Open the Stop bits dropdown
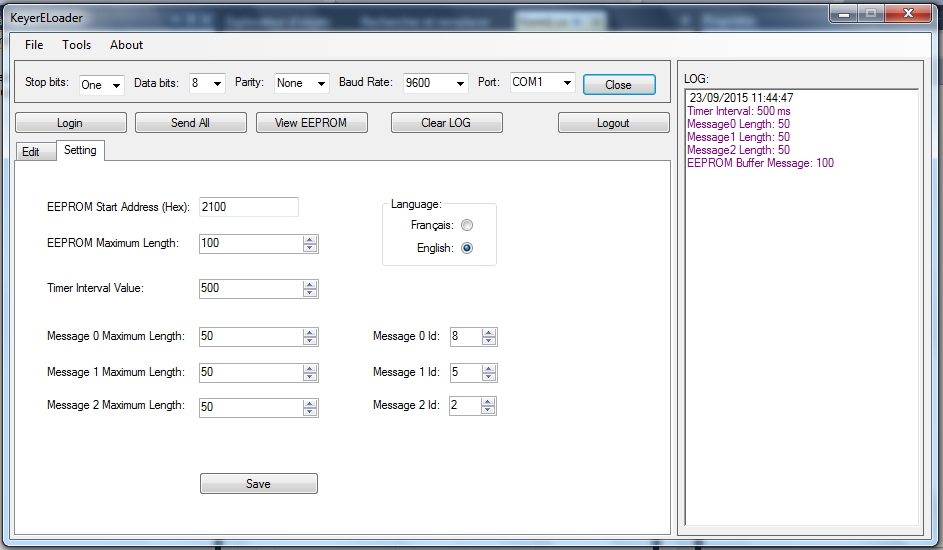Screen dimensions: 943x550 [x=116, y=85]
